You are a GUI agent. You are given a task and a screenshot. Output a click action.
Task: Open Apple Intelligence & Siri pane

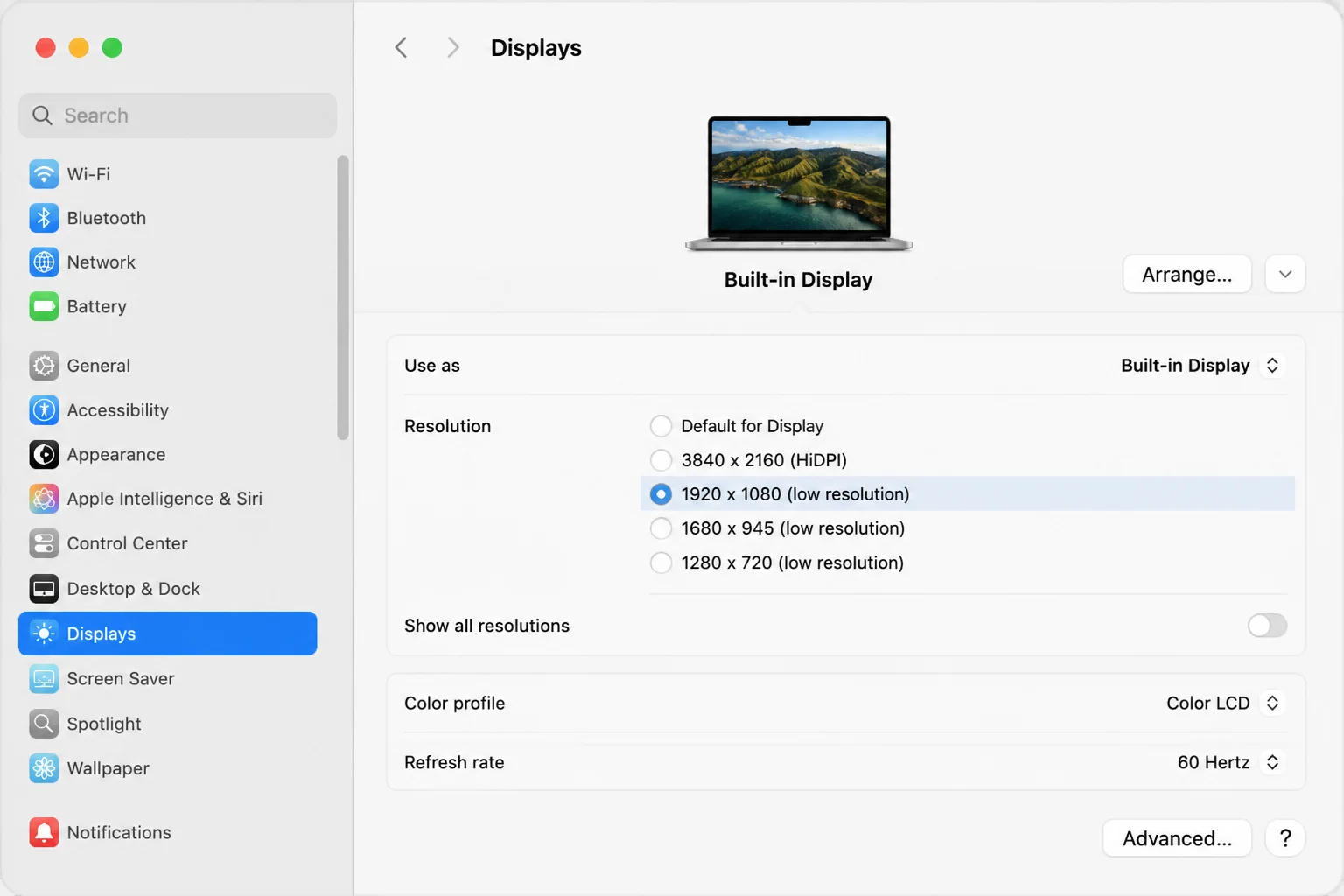[167, 499]
